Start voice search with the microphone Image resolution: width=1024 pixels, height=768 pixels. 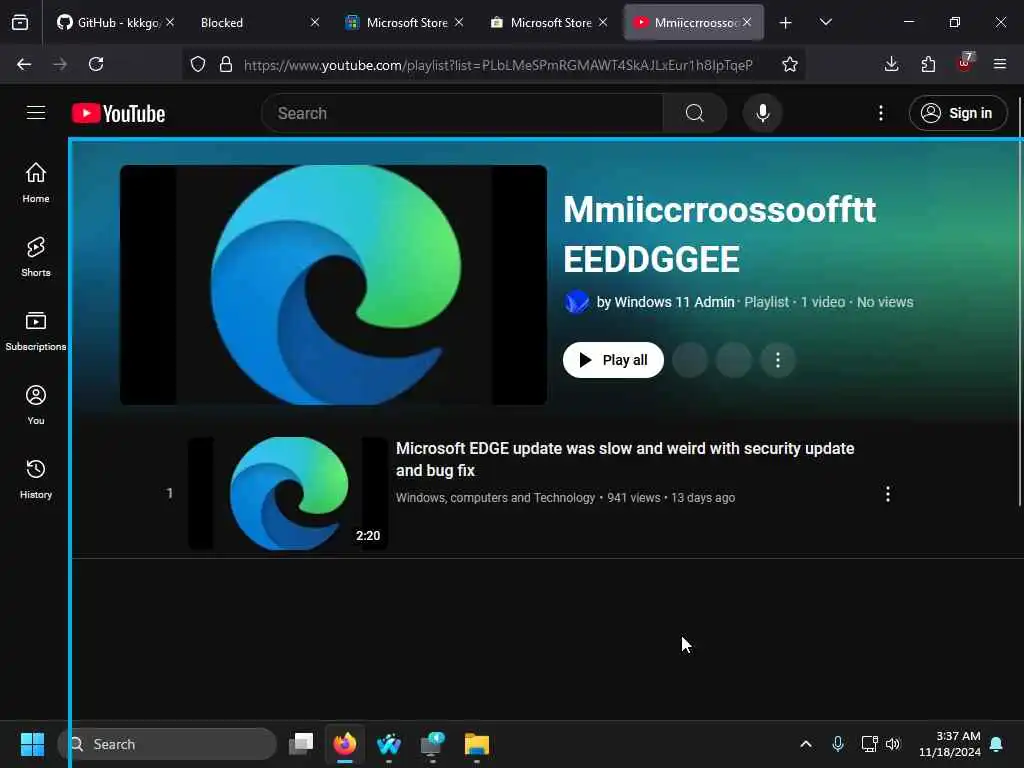tap(762, 113)
